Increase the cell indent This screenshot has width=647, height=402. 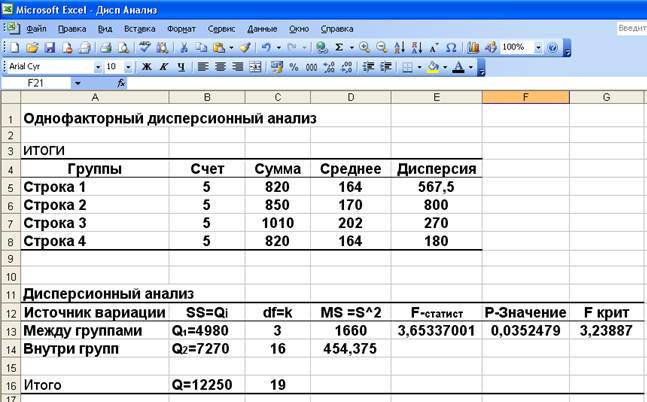tap(386, 67)
